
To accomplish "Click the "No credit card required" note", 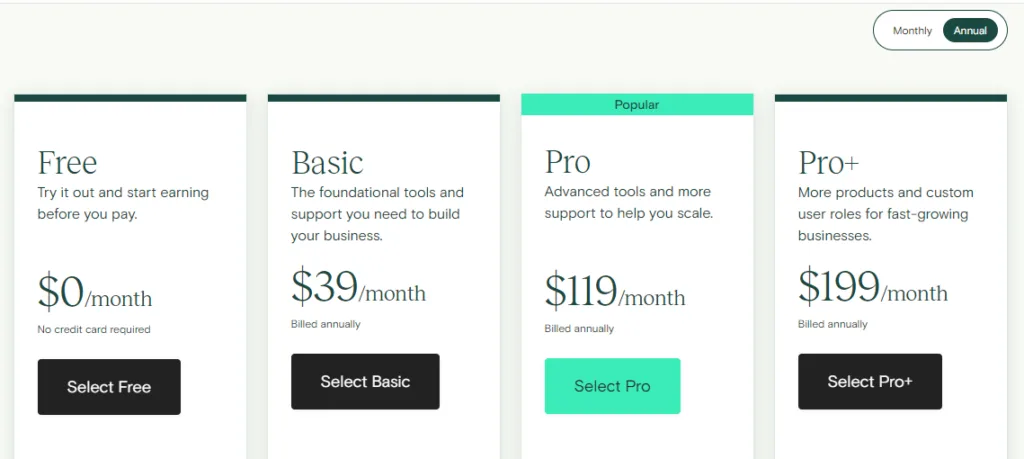I will tap(94, 329).
